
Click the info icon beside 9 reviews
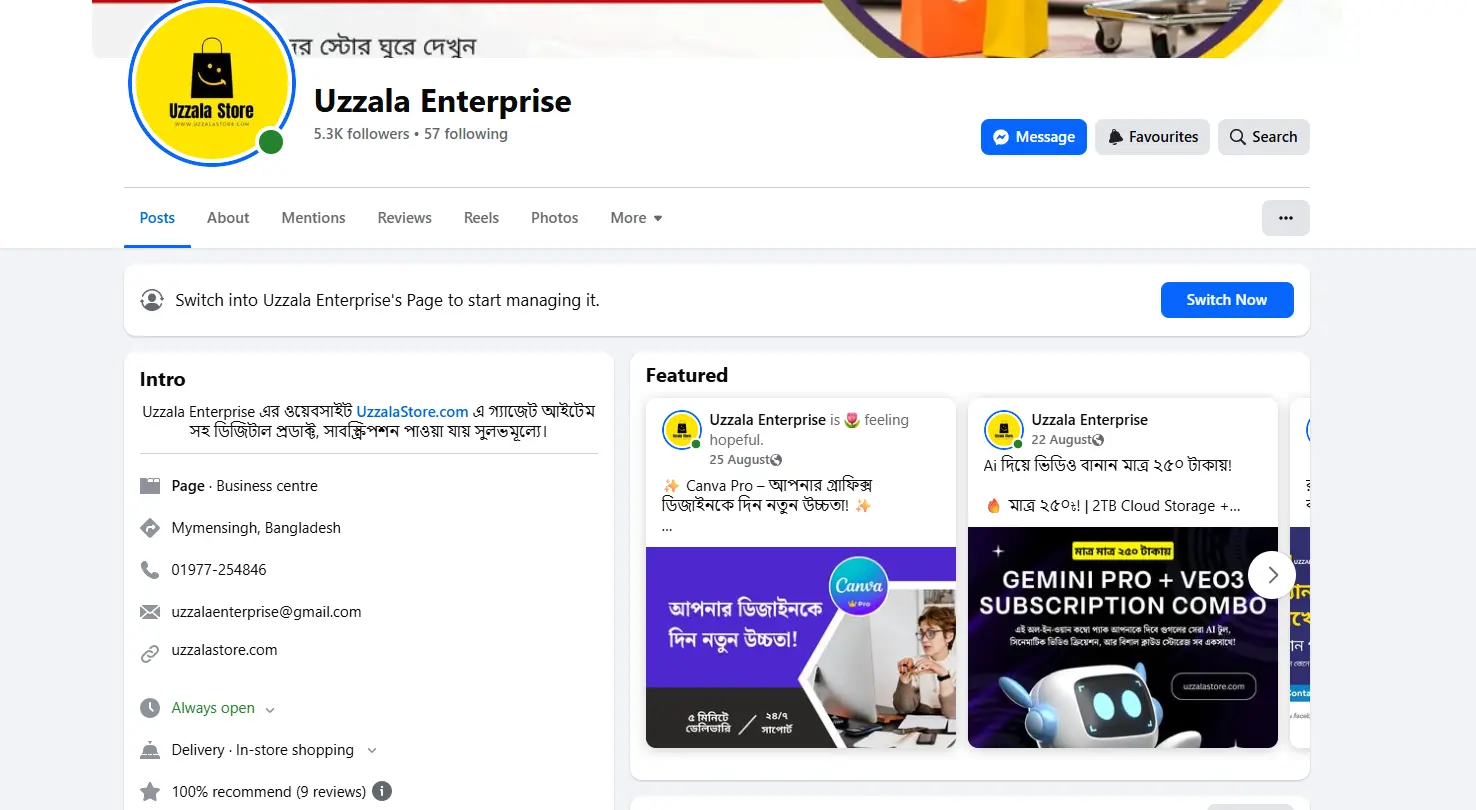[382, 791]
